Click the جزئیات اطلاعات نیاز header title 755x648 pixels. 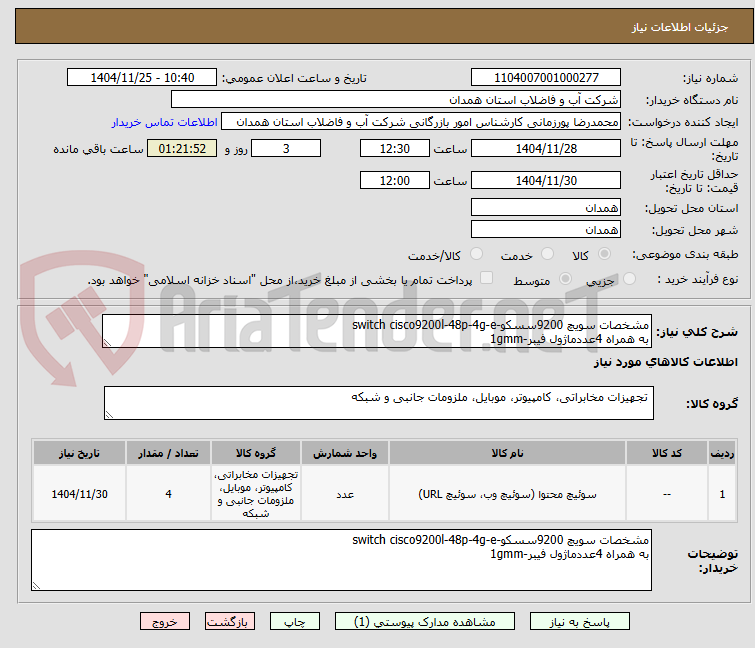tap(680, 27)
